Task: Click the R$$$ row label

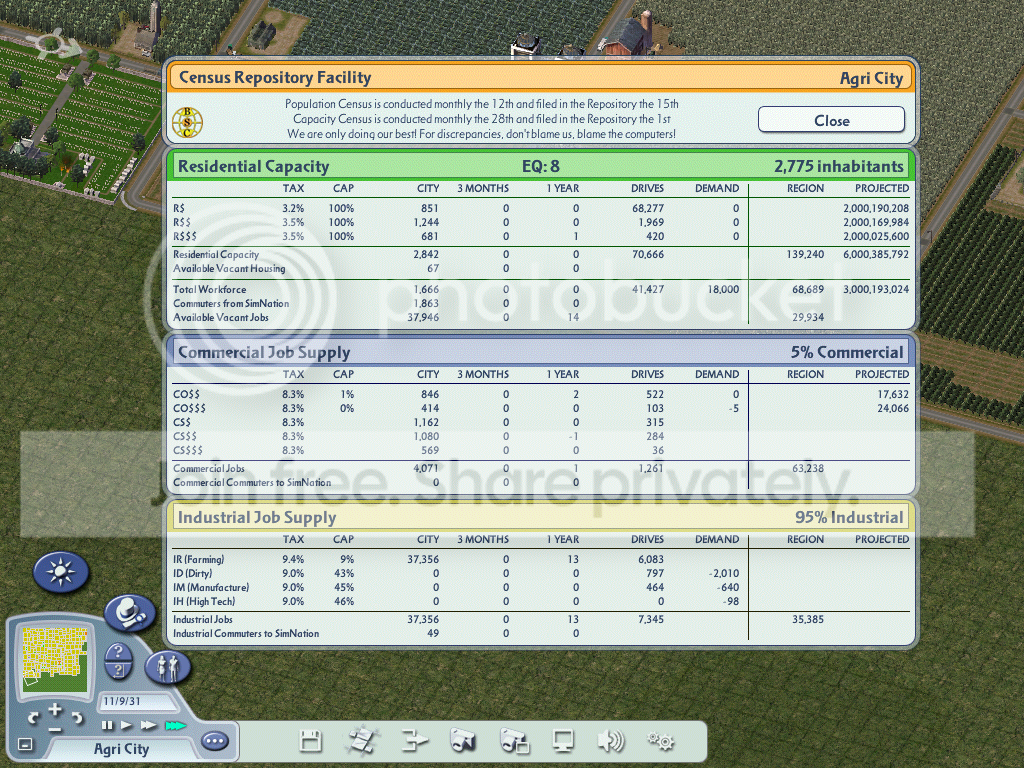Action: tap(185, 236)
